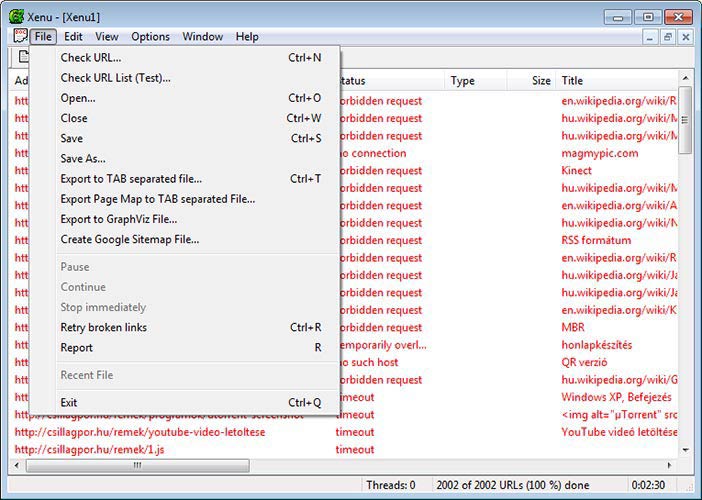Click the horizontal scrollbar thumb

[138, 466]
